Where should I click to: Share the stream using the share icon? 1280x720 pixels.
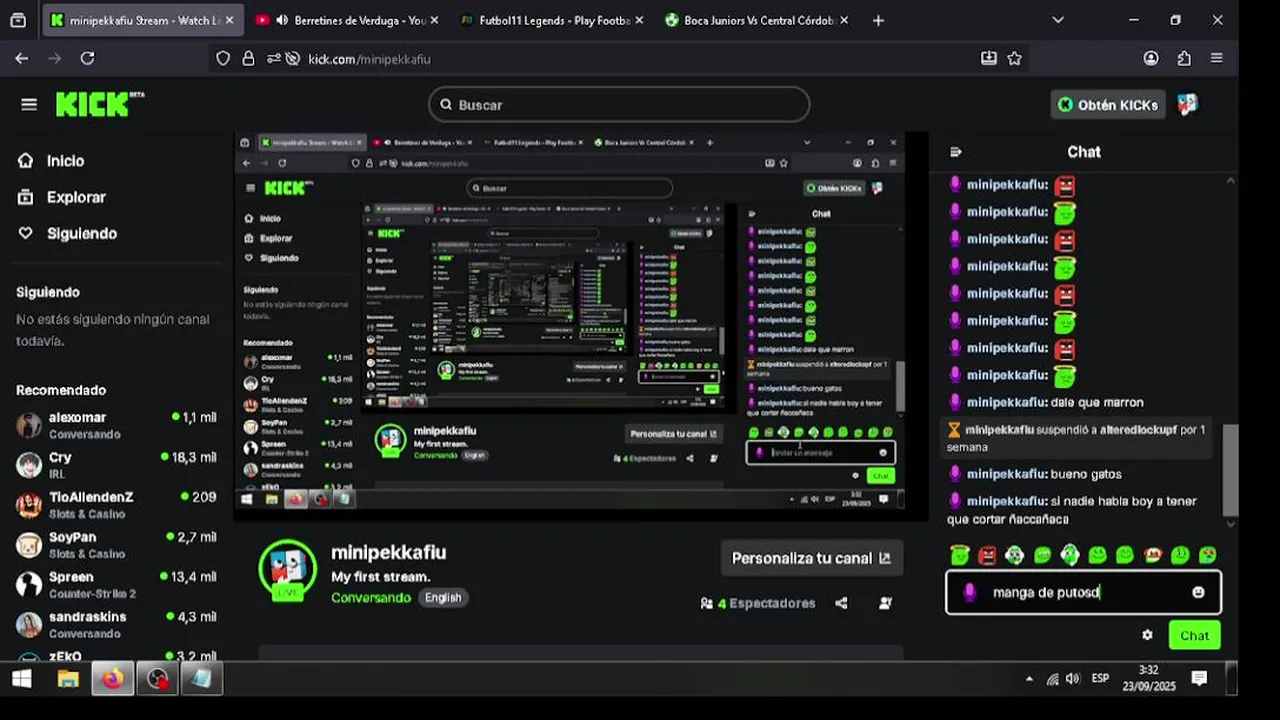click(x=841, y=603)
